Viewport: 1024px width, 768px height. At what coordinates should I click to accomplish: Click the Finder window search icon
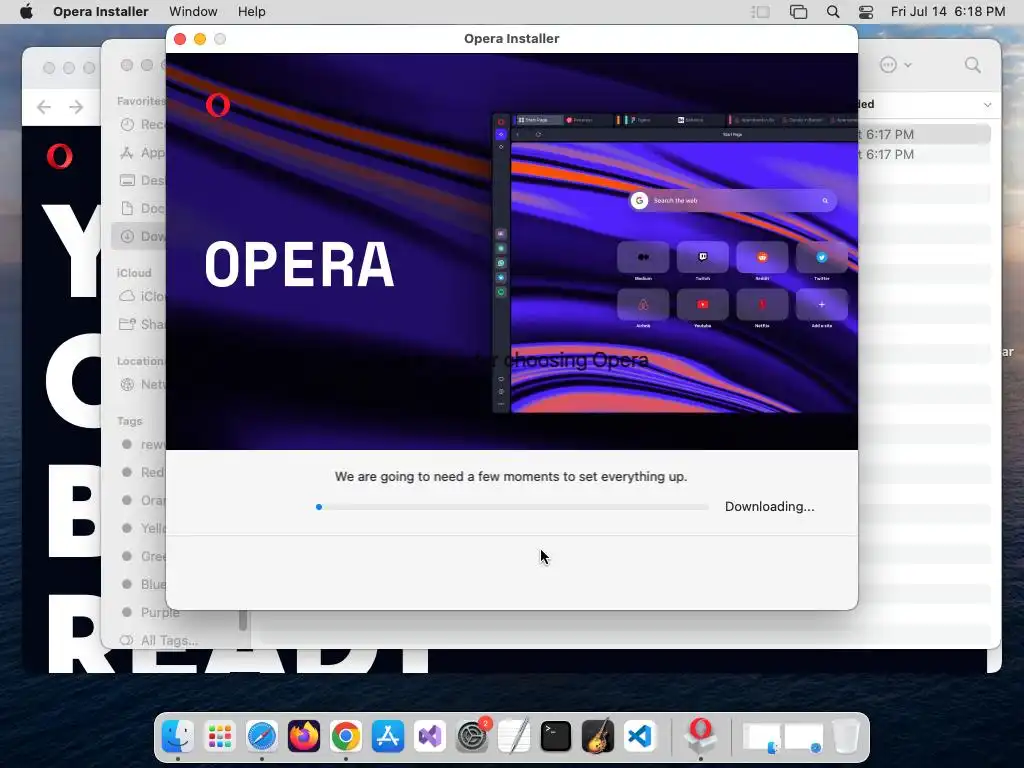pyautogui.click(x=972, y=65)
